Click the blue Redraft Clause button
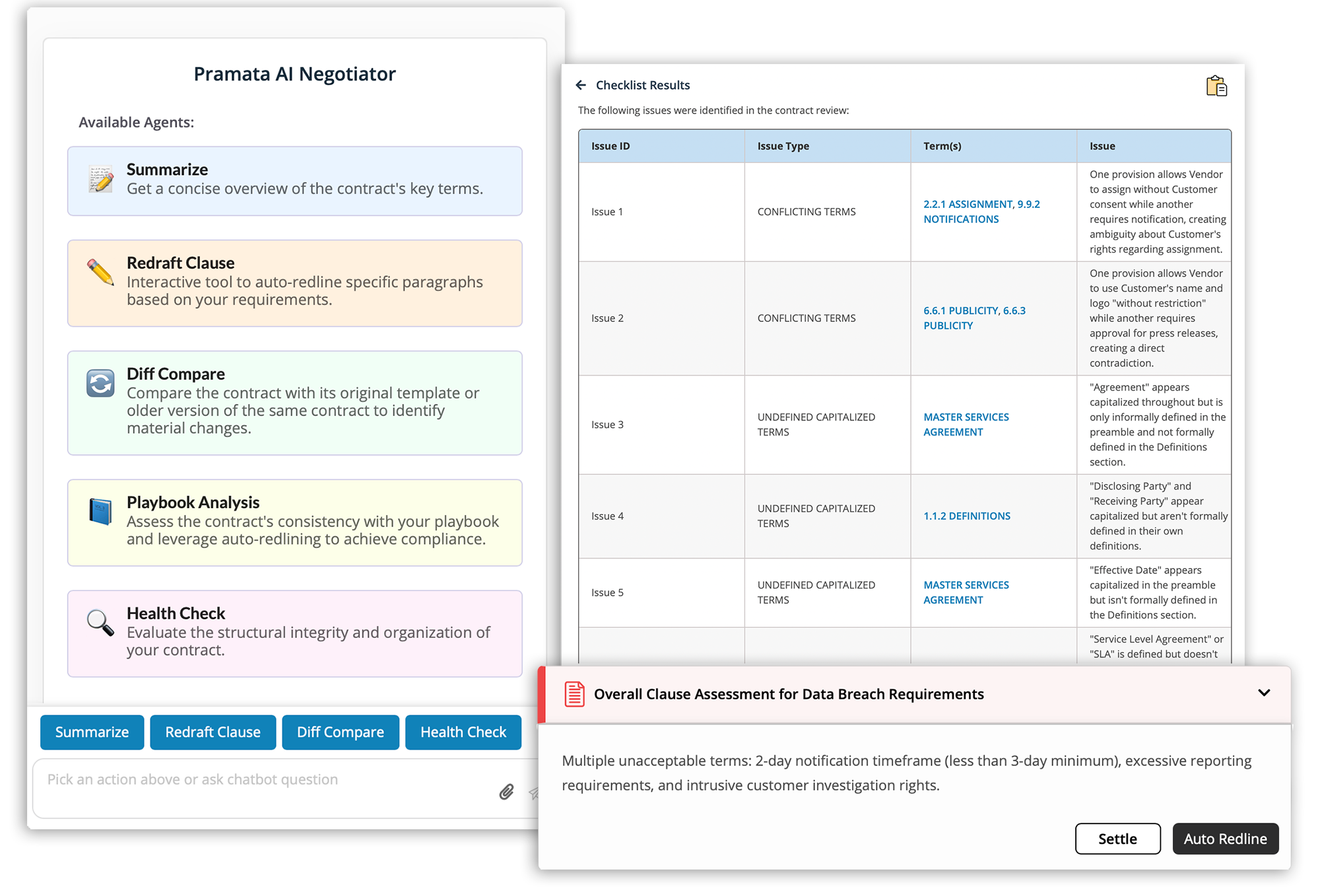 213,732
